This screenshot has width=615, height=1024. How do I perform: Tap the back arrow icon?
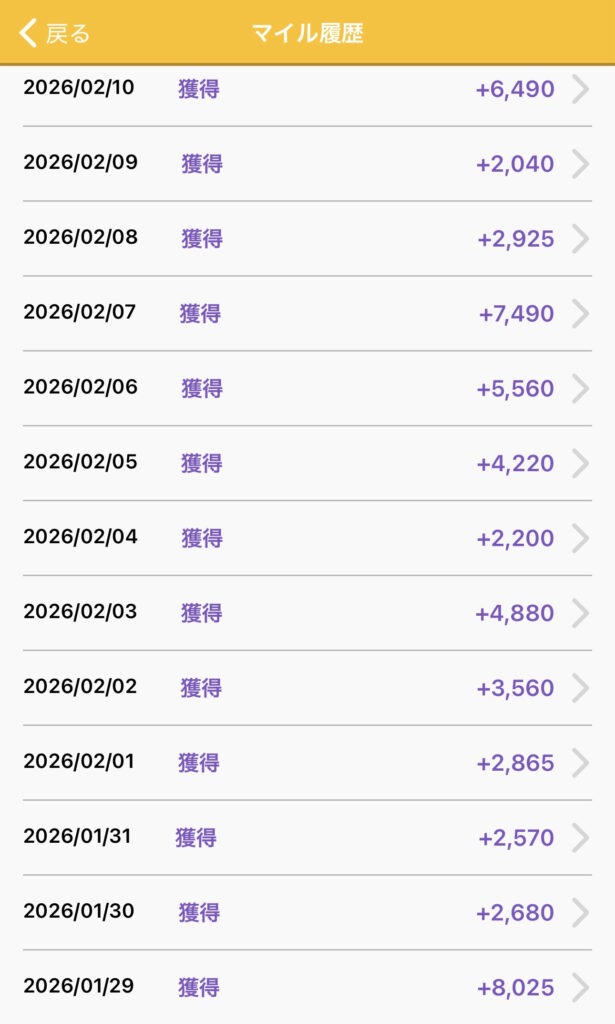pos(27,33)
